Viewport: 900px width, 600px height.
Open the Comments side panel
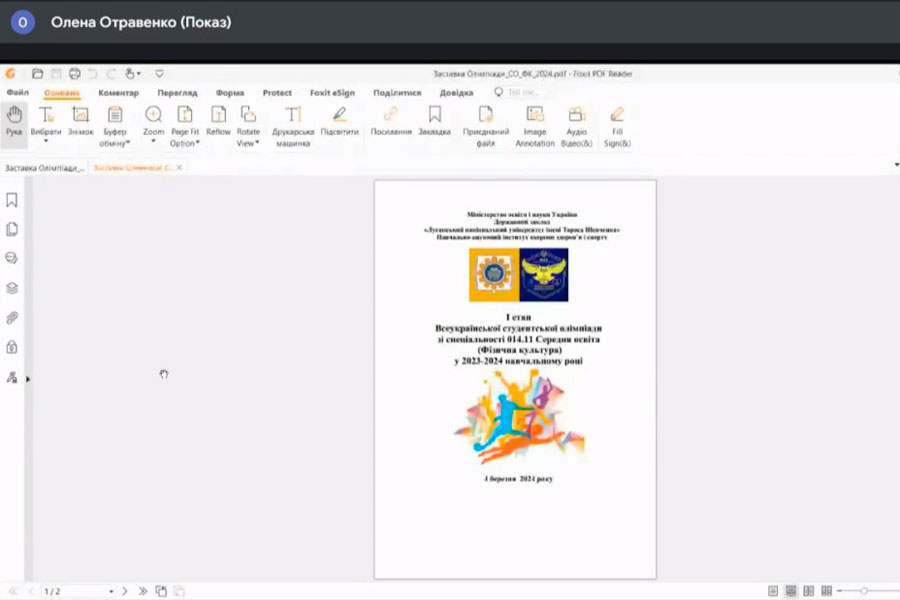click(x=11, y=258)
